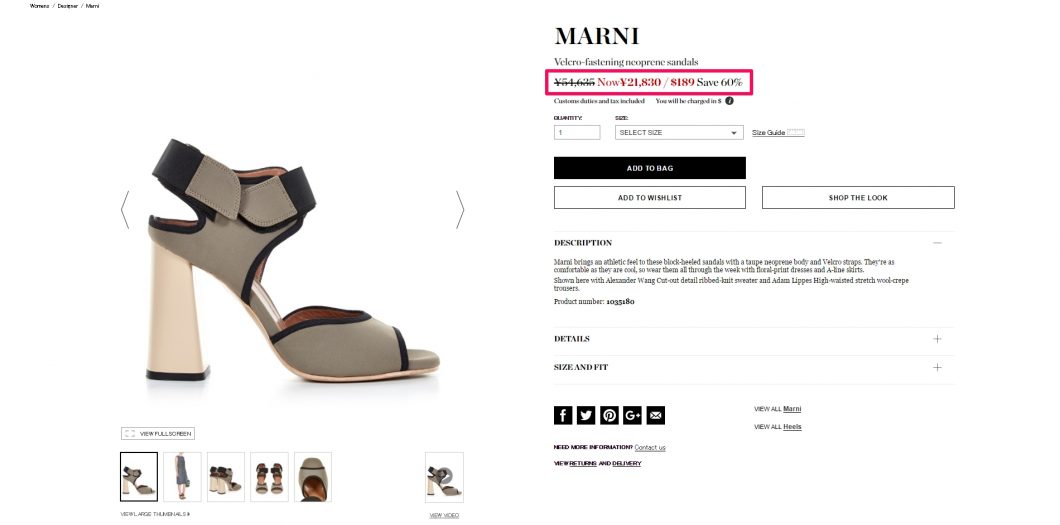This screenshot has height=525, width=1060.
Task: Open Shop The Look
Action: (858, 198)
